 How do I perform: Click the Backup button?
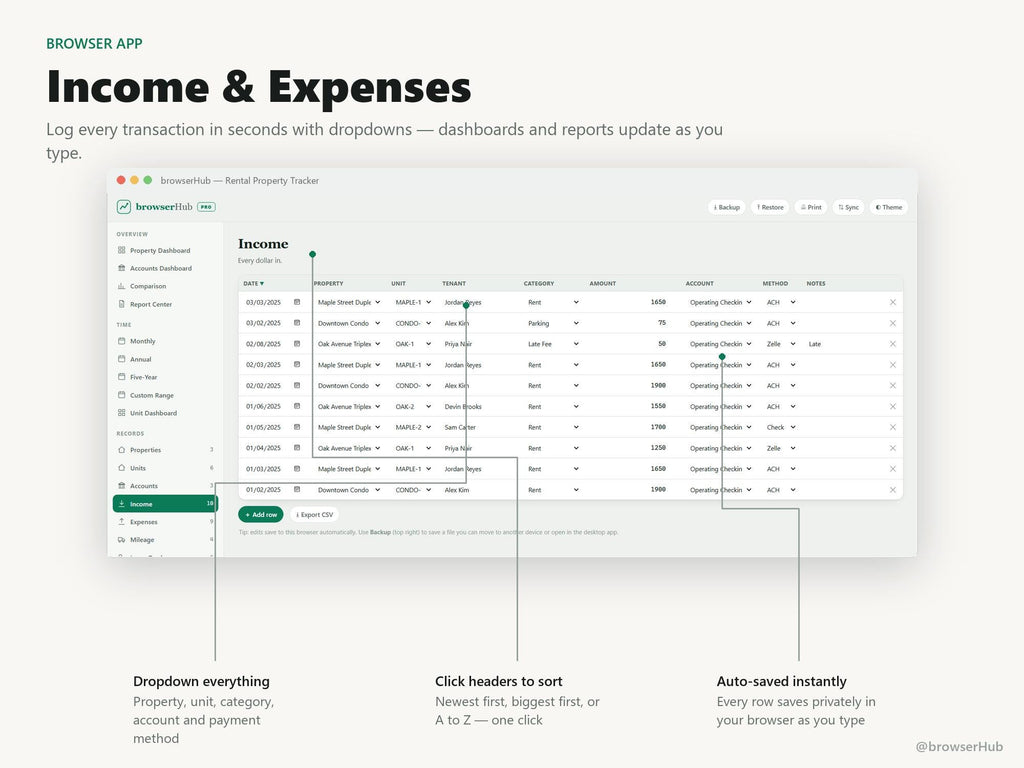point(727,207)
